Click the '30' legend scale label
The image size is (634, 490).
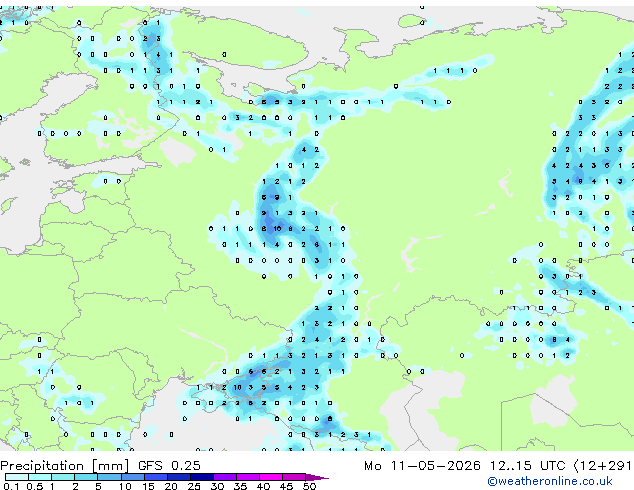[x=217, y=486]
